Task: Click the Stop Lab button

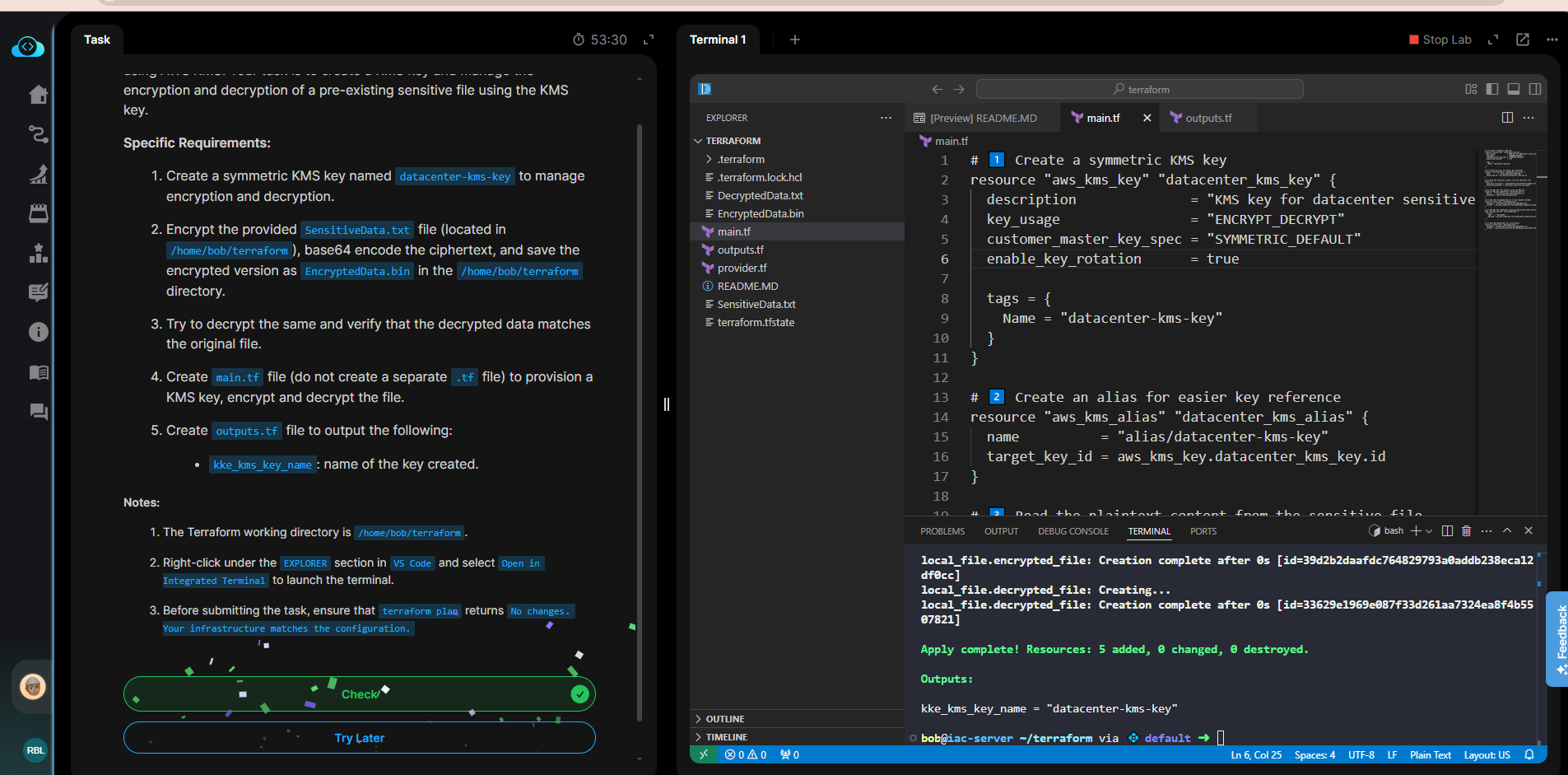Action: (1440, 40)
